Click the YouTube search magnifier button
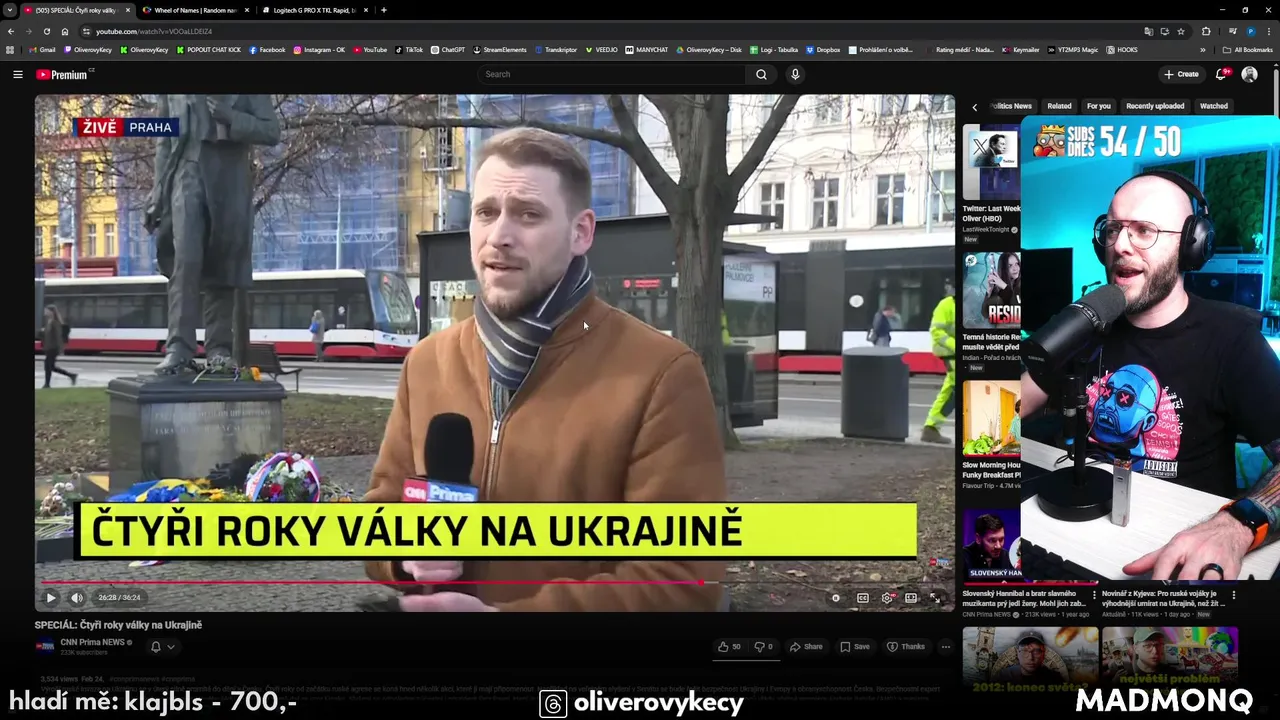The height and width of the screenshot is (720, 1280). pyautogui.click(x=761, y=74)
